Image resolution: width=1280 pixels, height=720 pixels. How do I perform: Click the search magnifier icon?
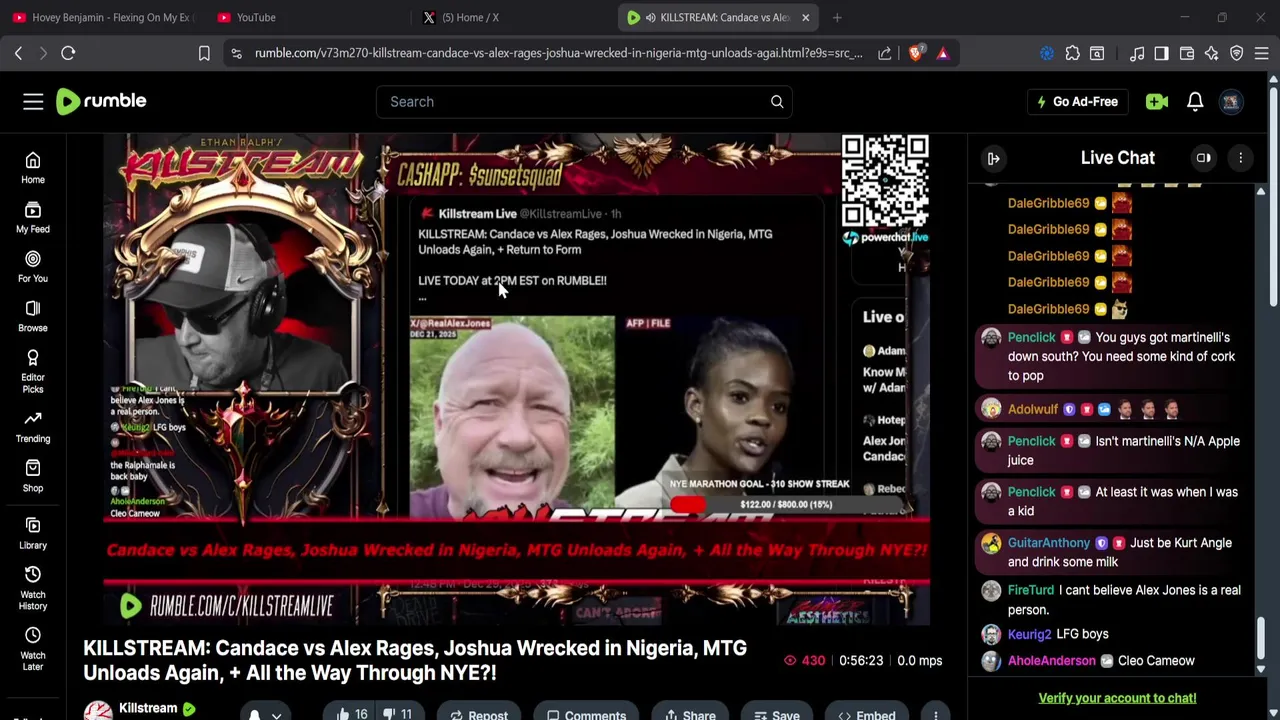777,101
